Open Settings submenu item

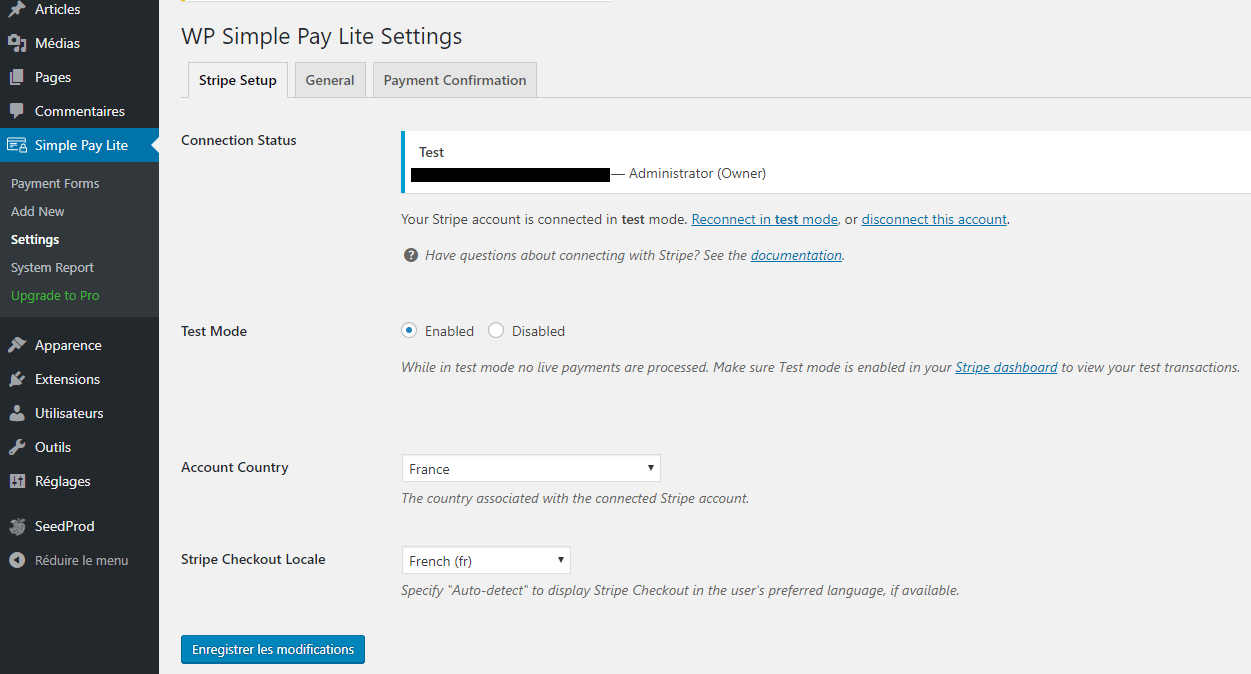(x=35, y=239)
